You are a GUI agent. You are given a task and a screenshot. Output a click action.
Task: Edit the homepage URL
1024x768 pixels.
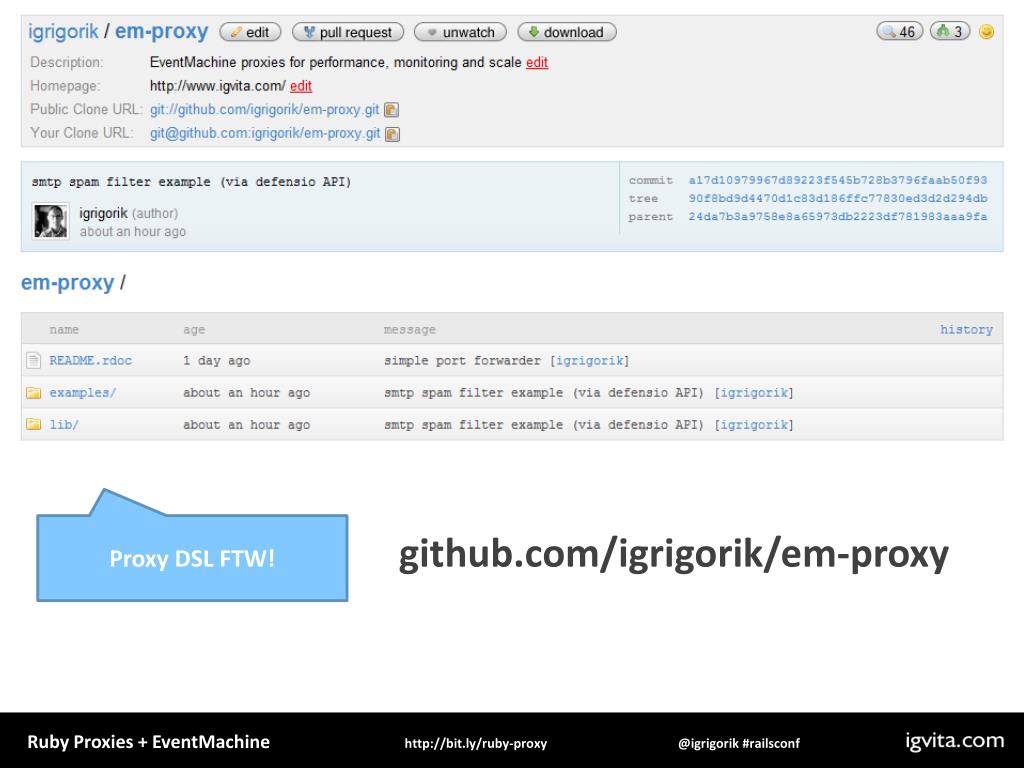300,86
